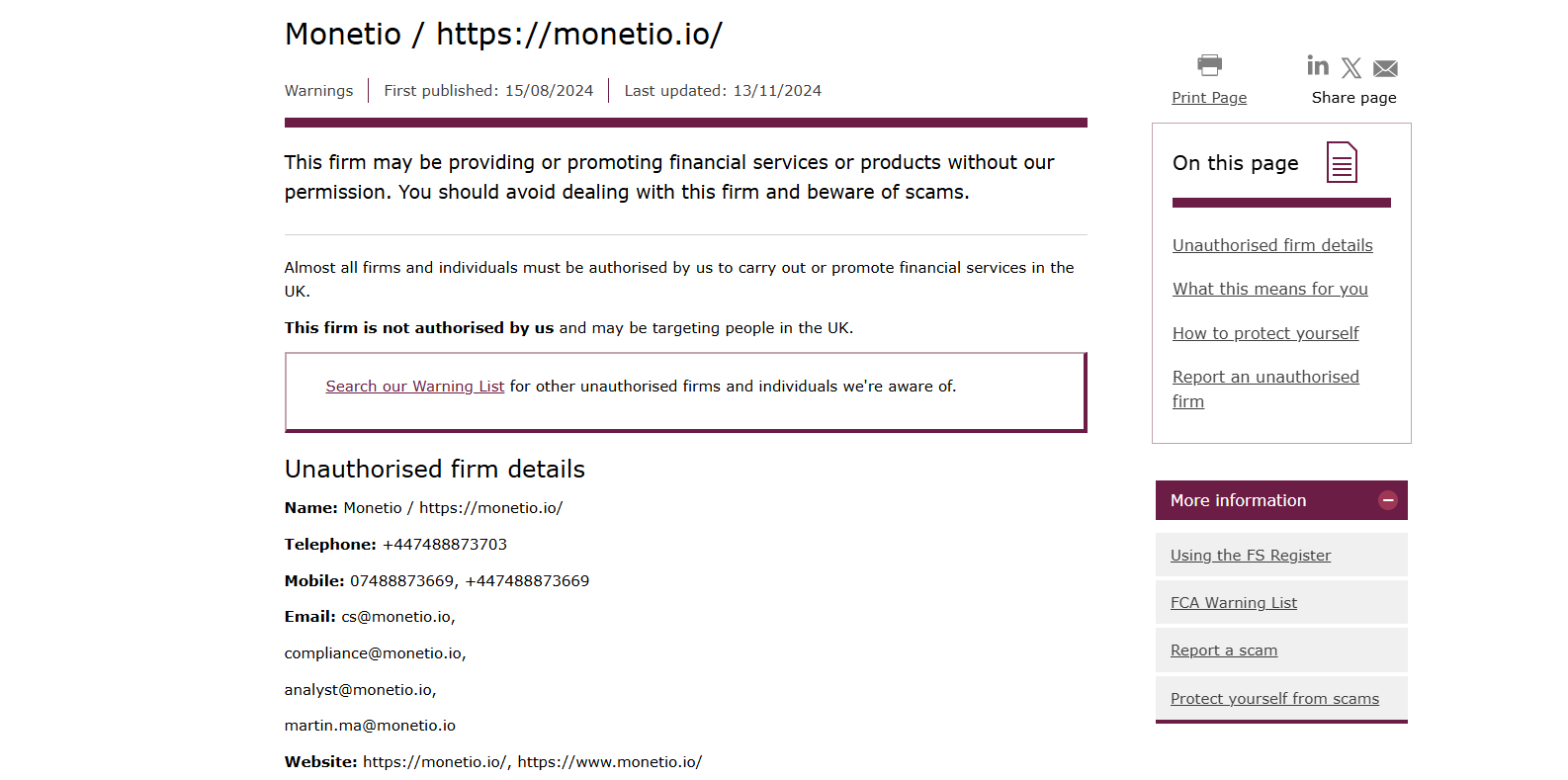The image size is (1568, 780).
Task: Open Protect yourself from scams
Action: pyautogui.click(x=1274, y=698)
